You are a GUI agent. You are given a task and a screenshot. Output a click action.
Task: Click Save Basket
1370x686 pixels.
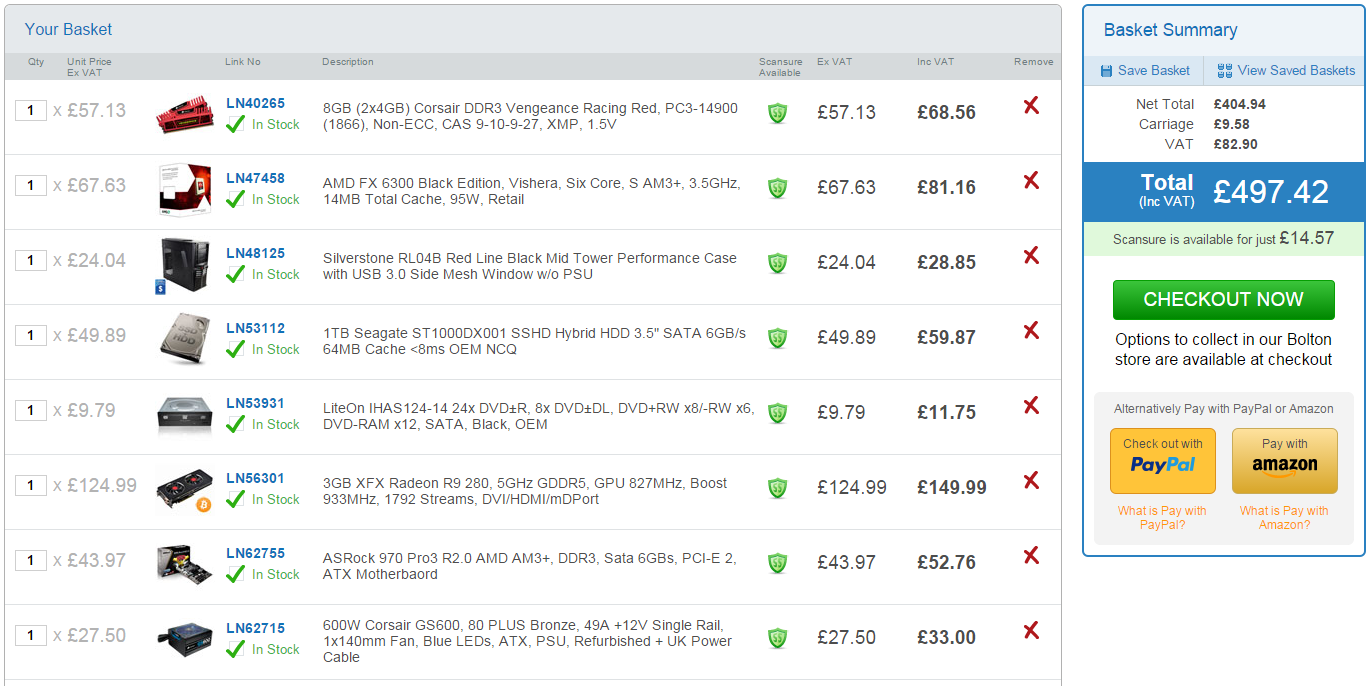coord(1145,70)
